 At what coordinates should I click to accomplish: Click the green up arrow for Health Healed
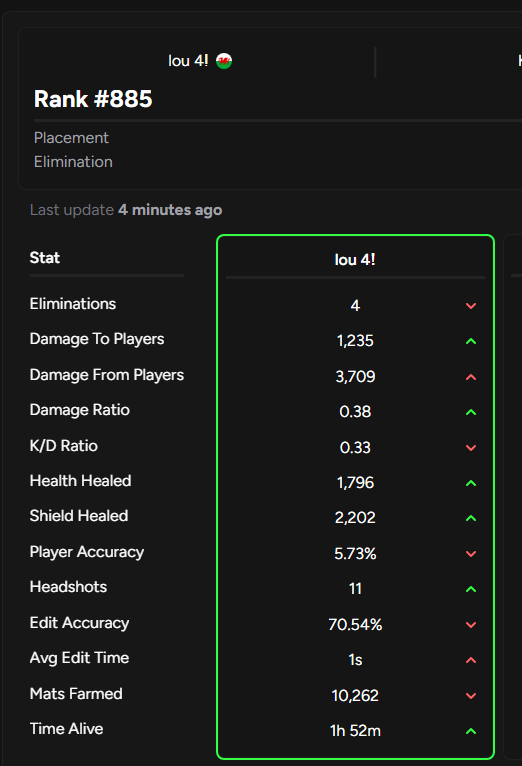471,483
